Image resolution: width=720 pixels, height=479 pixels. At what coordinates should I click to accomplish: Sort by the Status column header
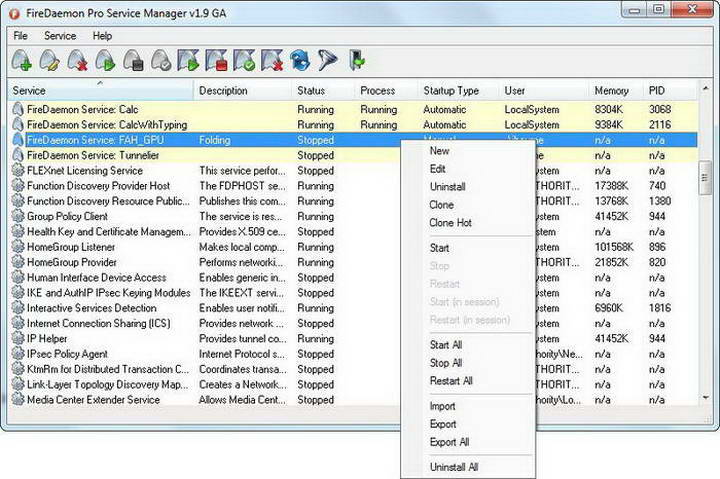[x=323, y=90]
